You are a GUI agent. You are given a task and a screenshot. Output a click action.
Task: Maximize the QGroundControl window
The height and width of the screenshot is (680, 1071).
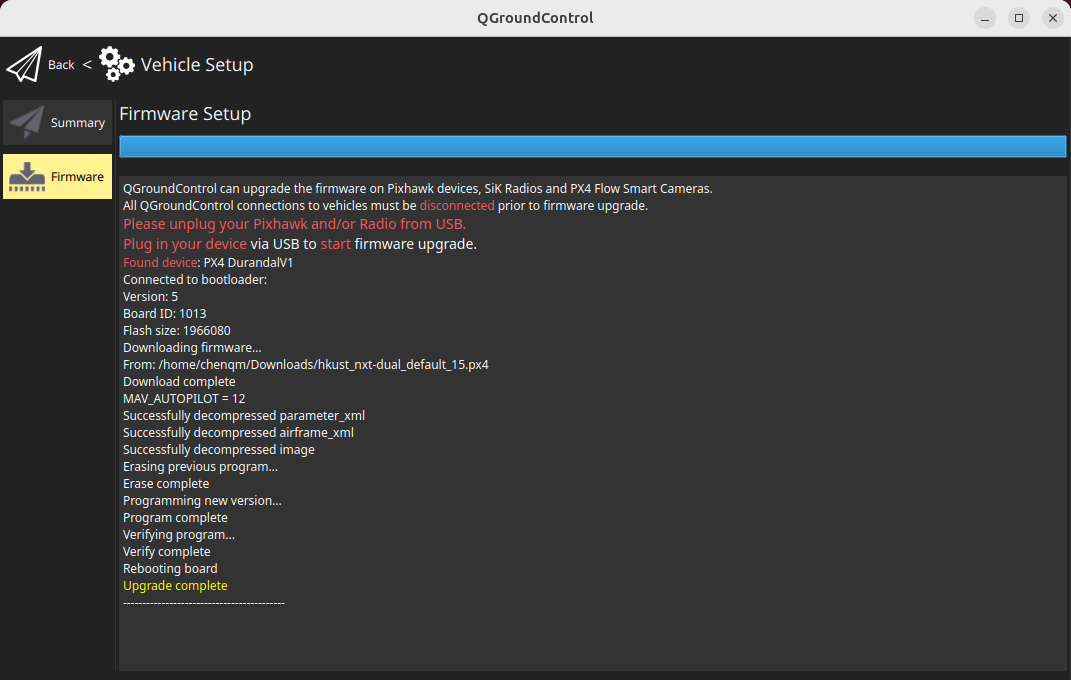click(x=1019, y=18)
